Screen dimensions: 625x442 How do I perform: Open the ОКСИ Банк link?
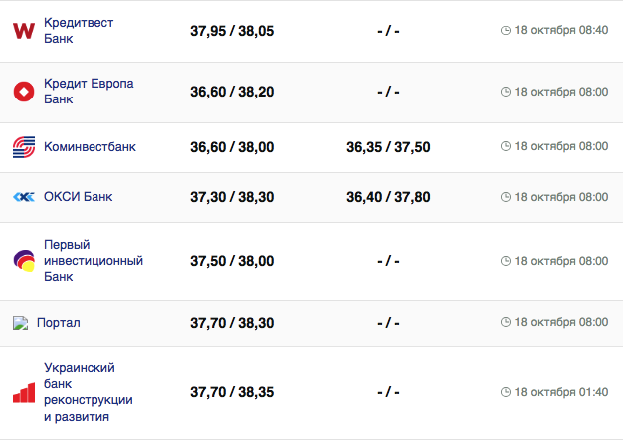(78, 197)
